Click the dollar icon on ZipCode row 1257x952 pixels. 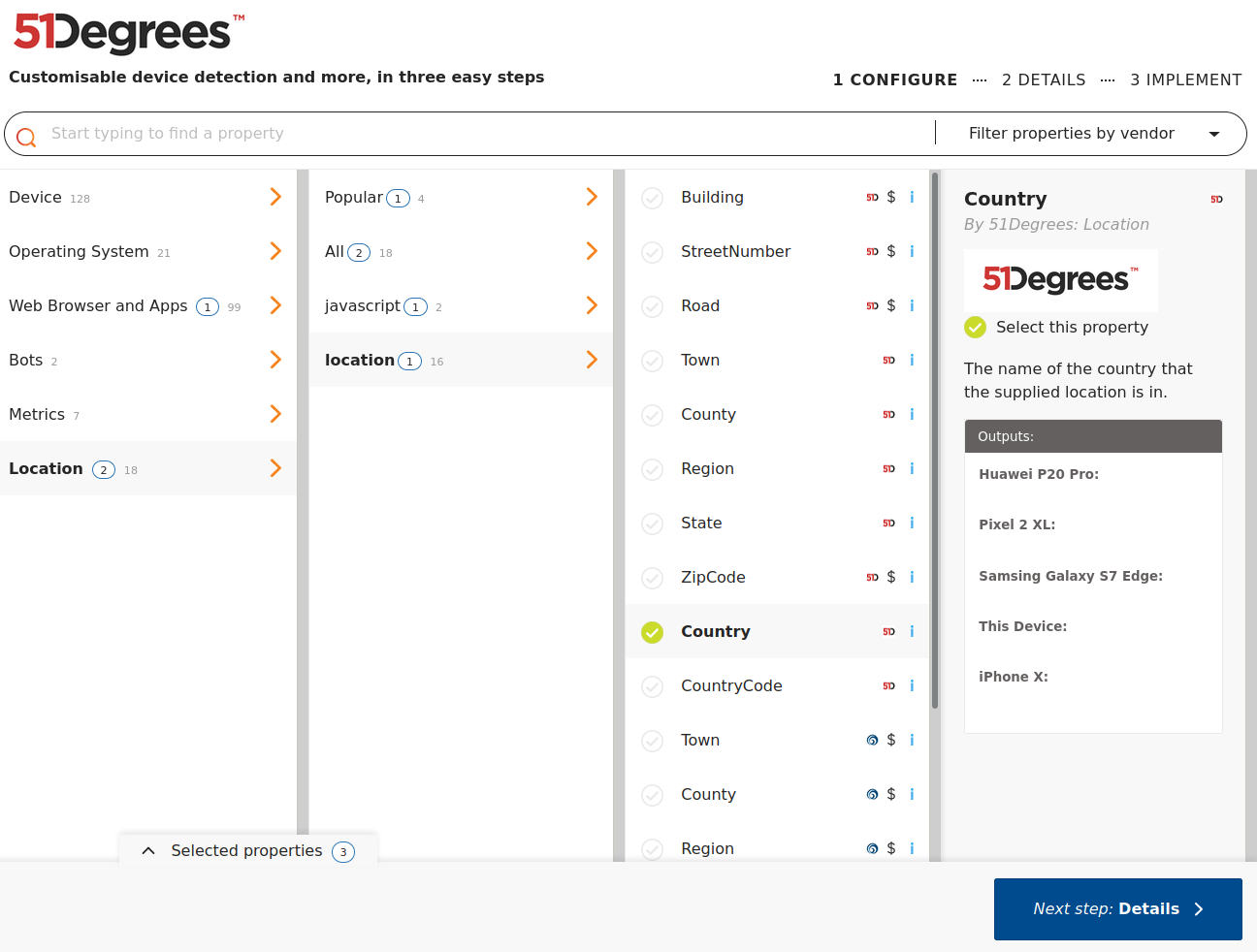(891, 577)
